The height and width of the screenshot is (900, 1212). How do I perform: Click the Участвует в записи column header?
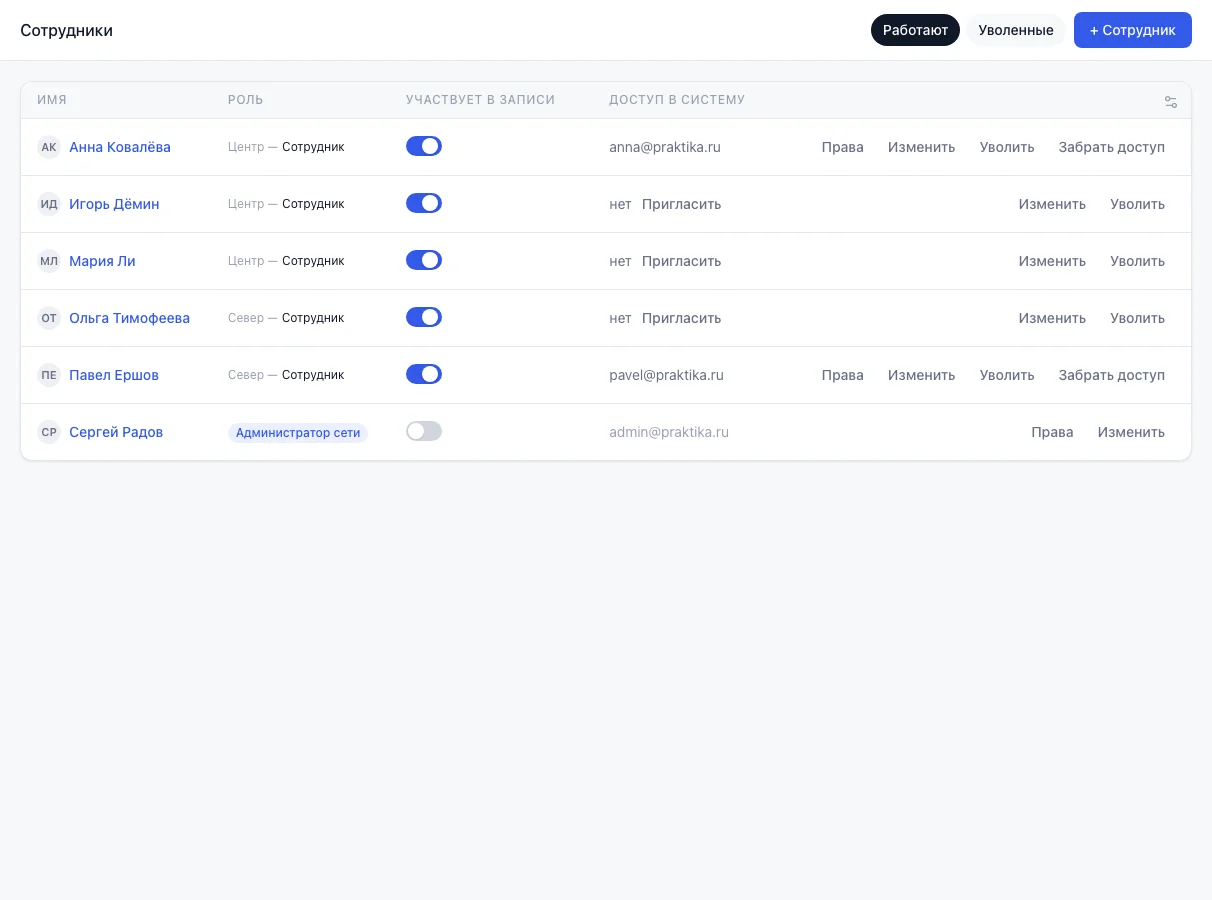click(480, 100)
